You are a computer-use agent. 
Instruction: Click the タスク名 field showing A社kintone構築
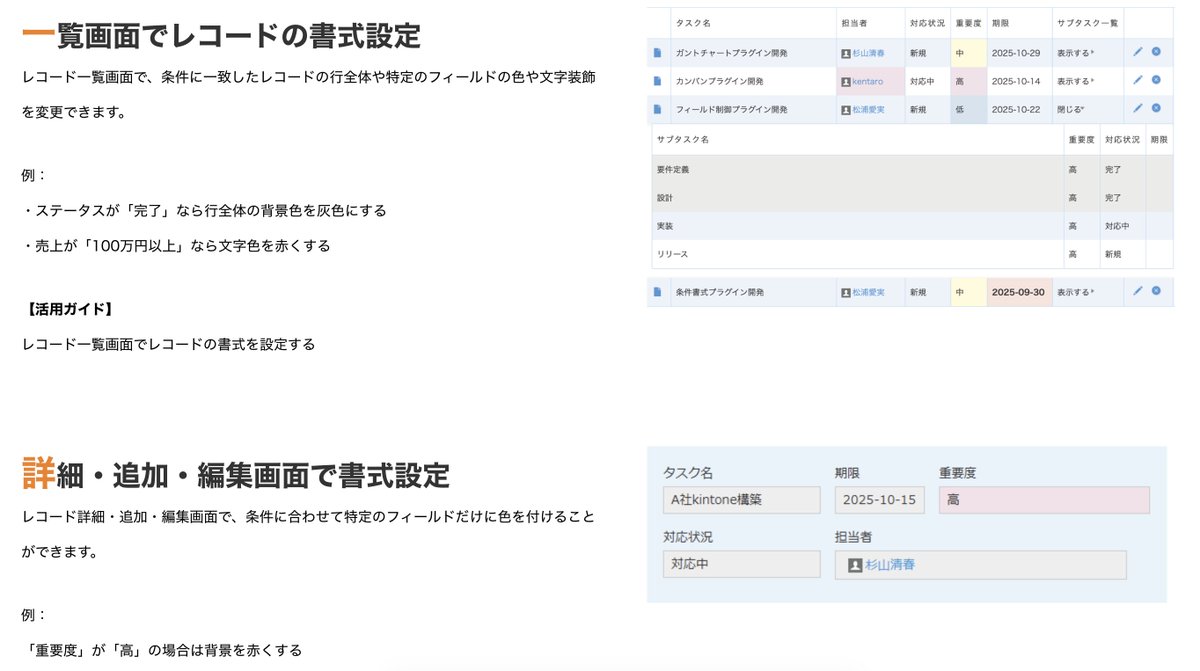point(742,499)
